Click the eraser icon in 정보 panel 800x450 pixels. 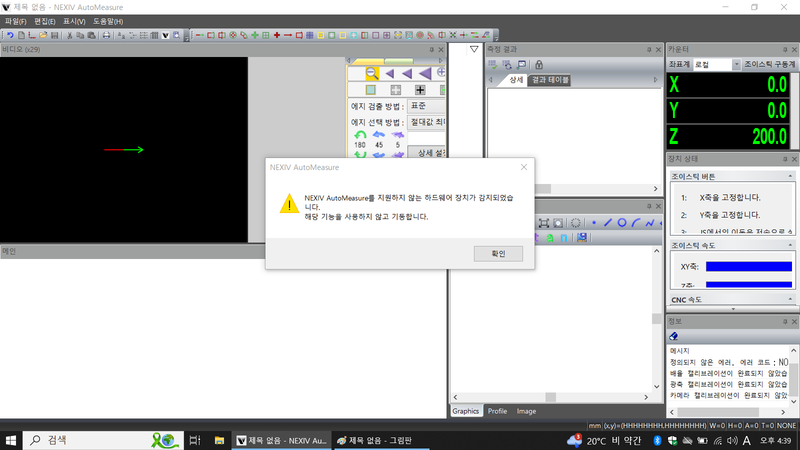[674, 336]
